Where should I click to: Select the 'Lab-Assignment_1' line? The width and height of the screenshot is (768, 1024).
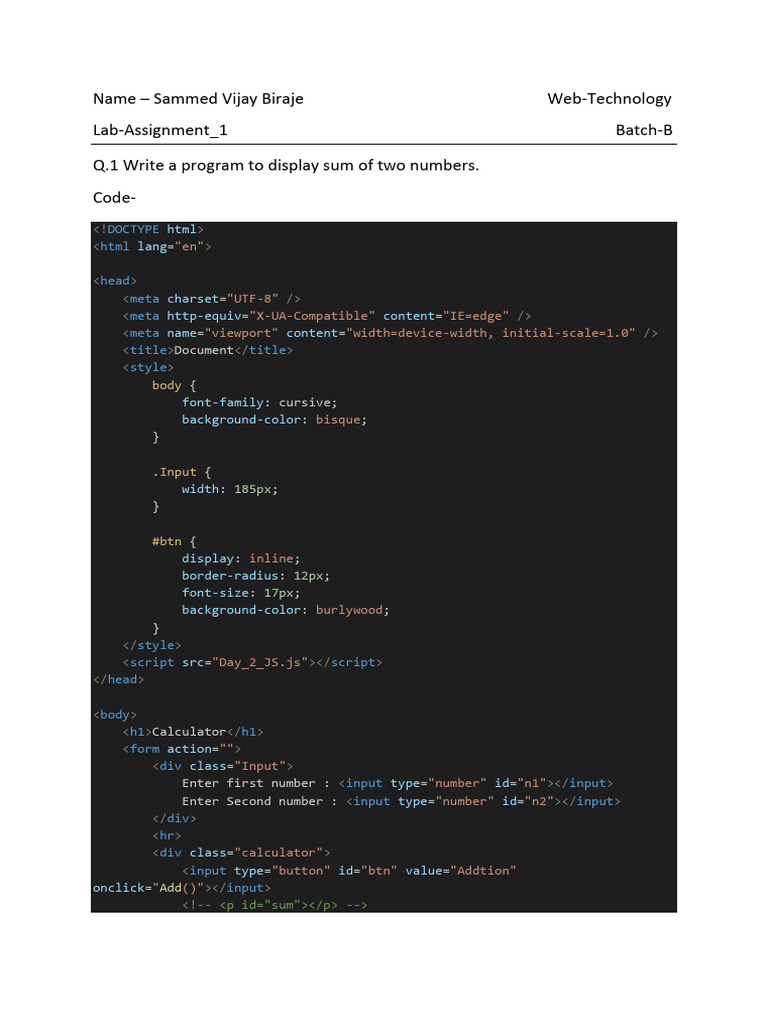pos(160,130)
